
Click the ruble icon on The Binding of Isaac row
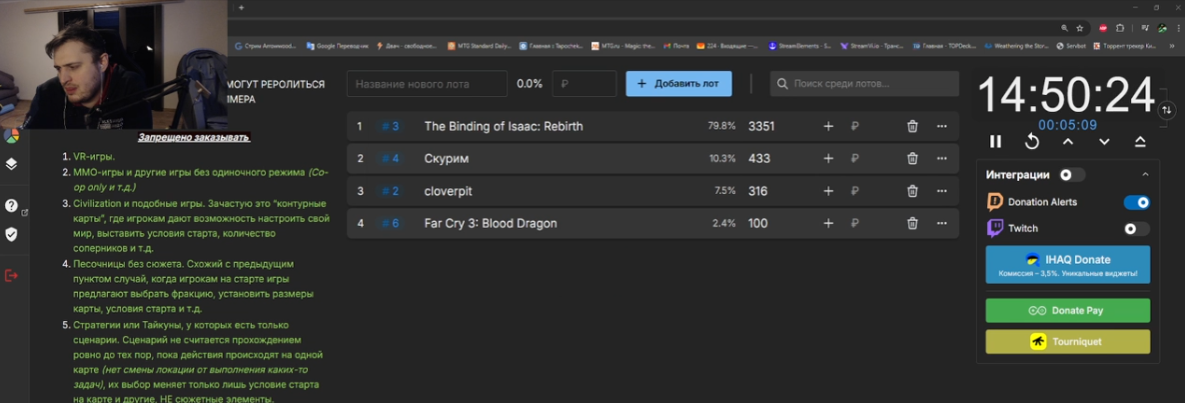pos(855,126)
